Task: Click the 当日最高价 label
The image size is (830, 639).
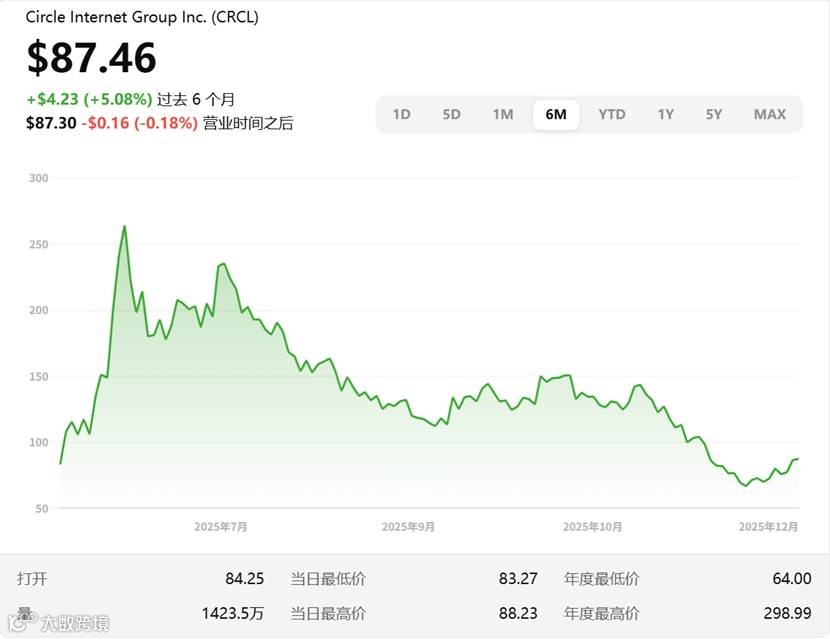Action: coord(328,614)
